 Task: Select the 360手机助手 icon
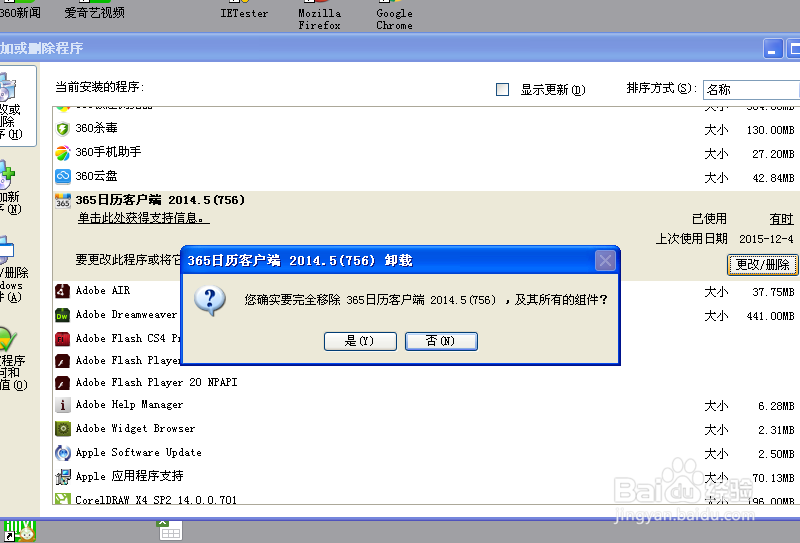[x=63, y=153]
